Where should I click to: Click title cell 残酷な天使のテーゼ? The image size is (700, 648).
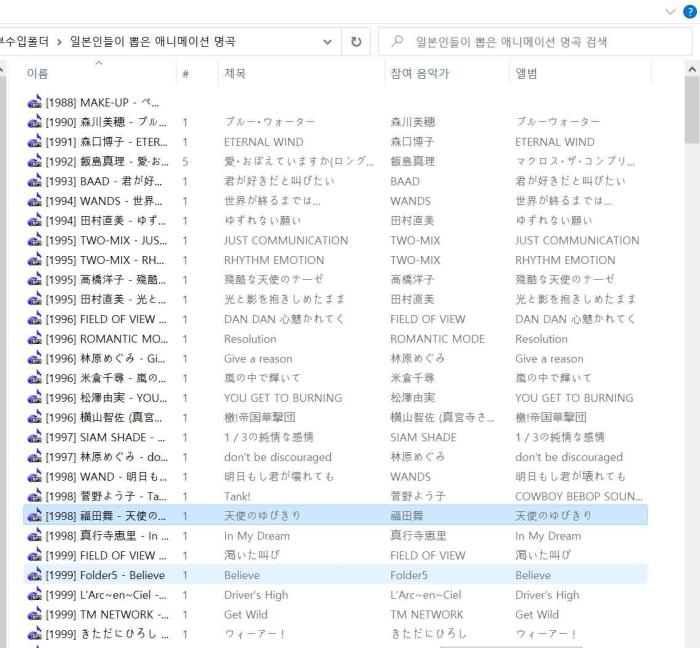[274, 279]
